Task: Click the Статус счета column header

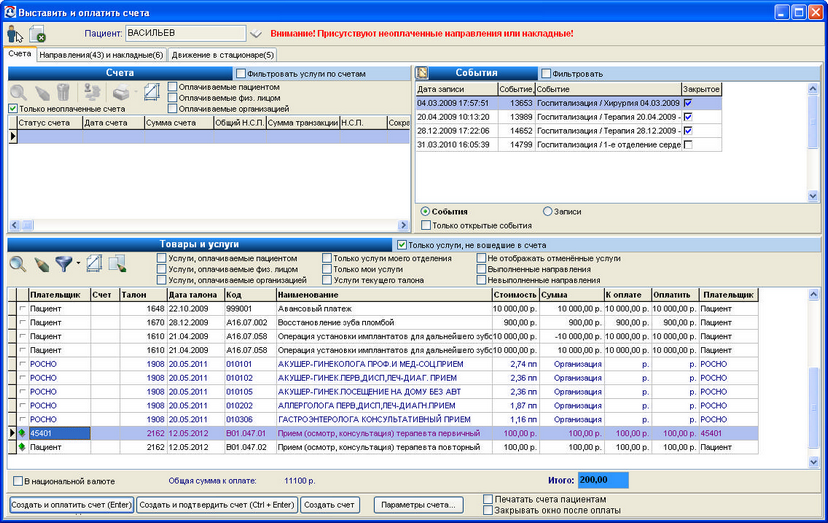Action: (x=50, y=123)
